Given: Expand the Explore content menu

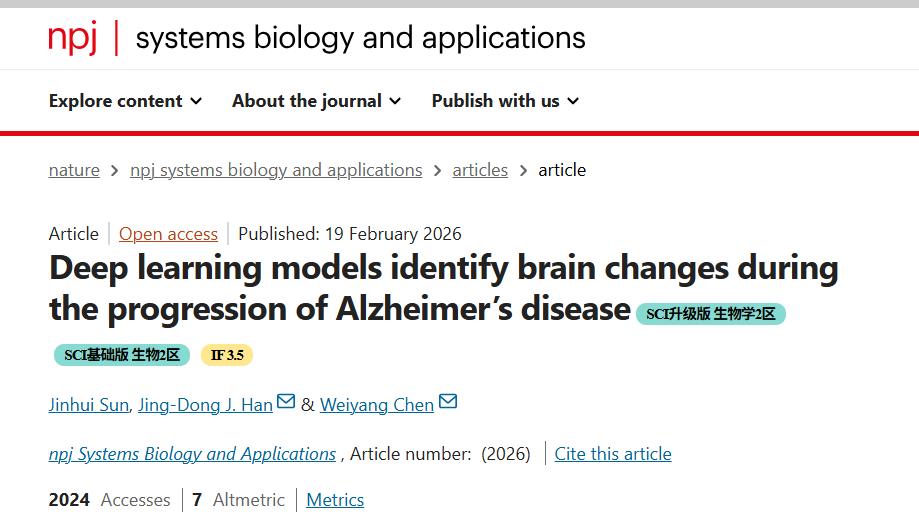Looking at the screenshot, I should (125, 101).
